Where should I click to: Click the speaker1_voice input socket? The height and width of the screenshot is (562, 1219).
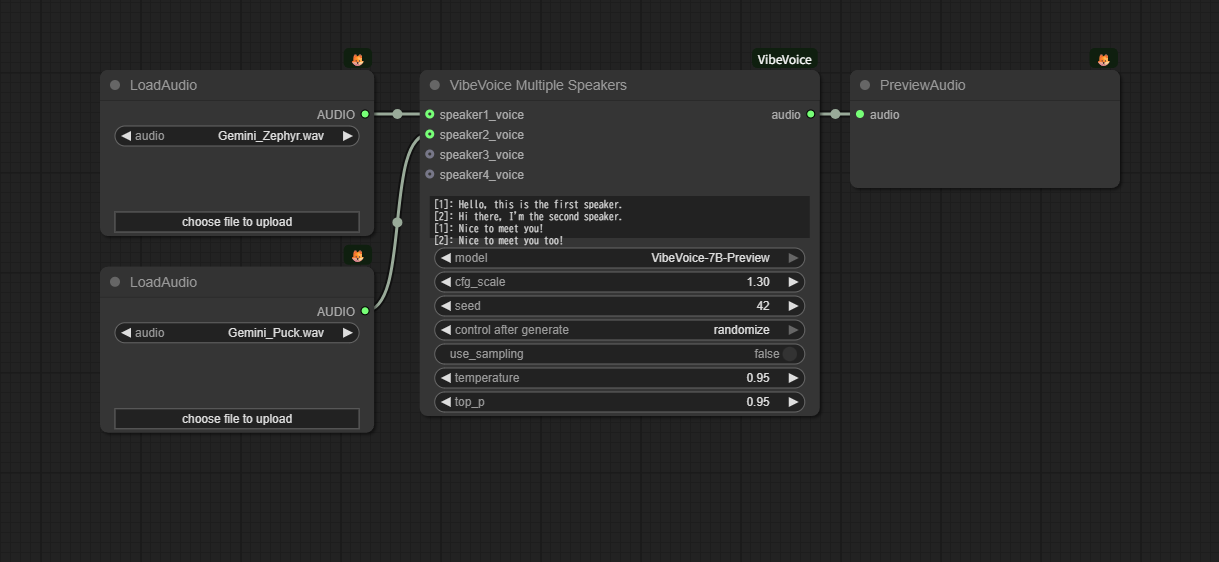[x=430, y=114]
